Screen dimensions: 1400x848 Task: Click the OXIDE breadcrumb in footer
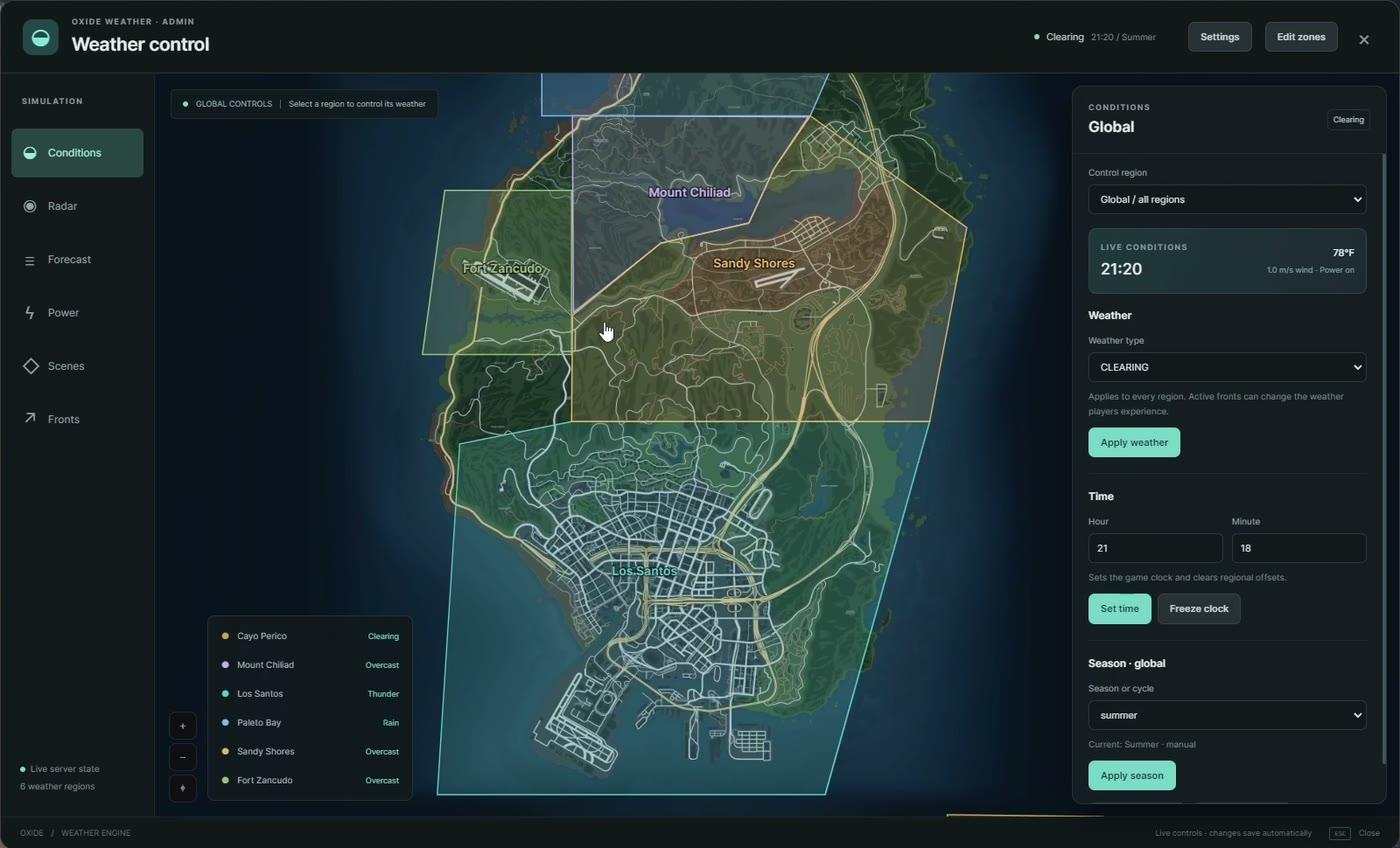coord(32,833)
